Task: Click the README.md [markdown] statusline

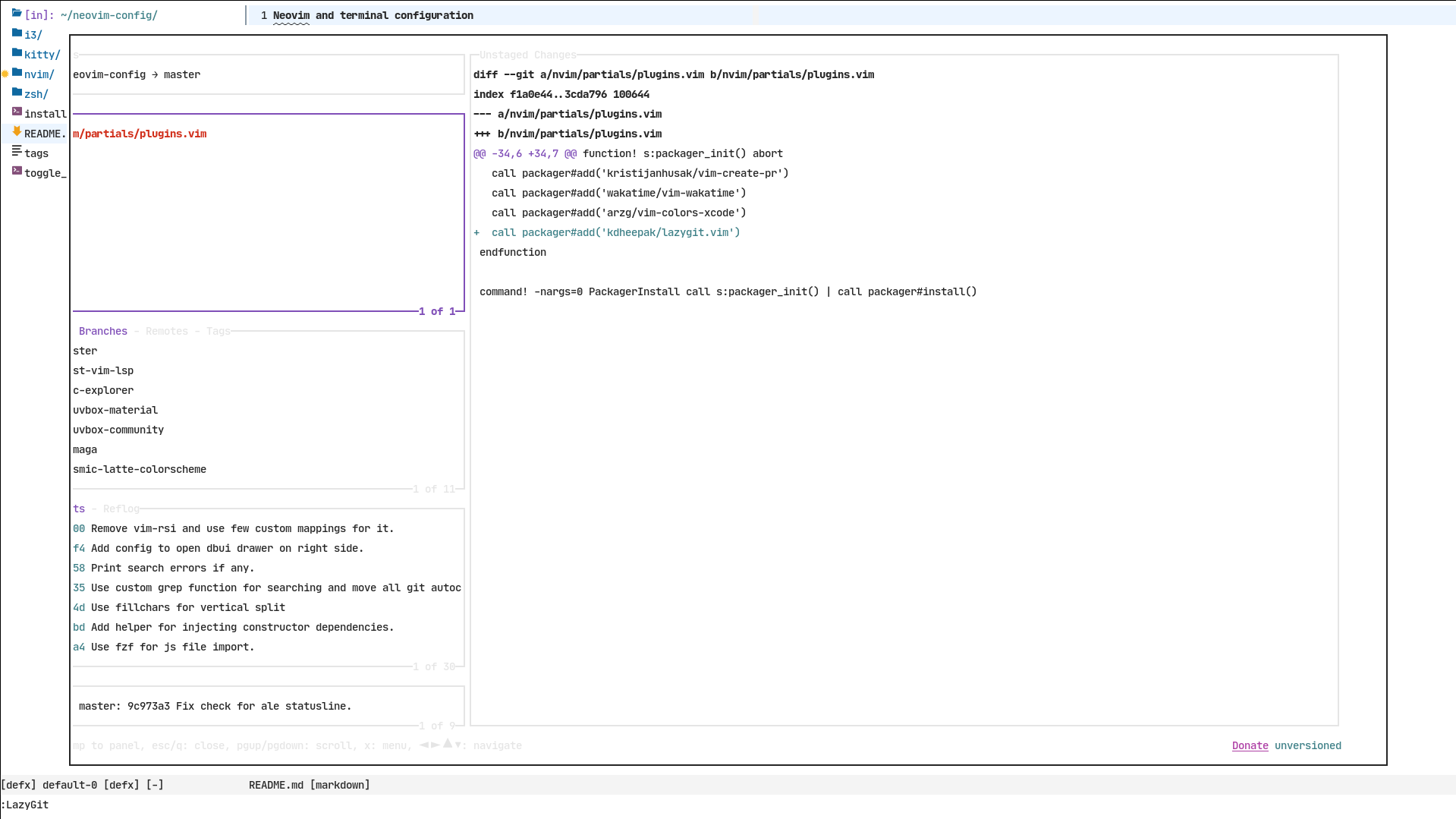Action: coord(310,785)
